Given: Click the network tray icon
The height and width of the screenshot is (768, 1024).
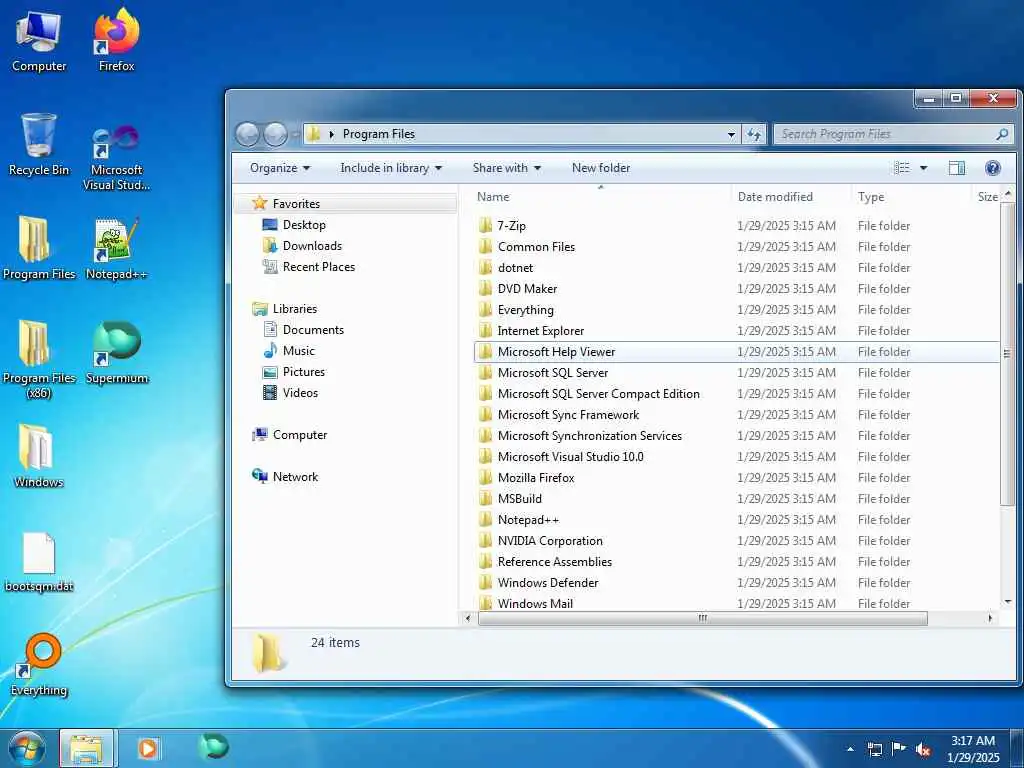Looking at the screenshot, I should 874,750.
